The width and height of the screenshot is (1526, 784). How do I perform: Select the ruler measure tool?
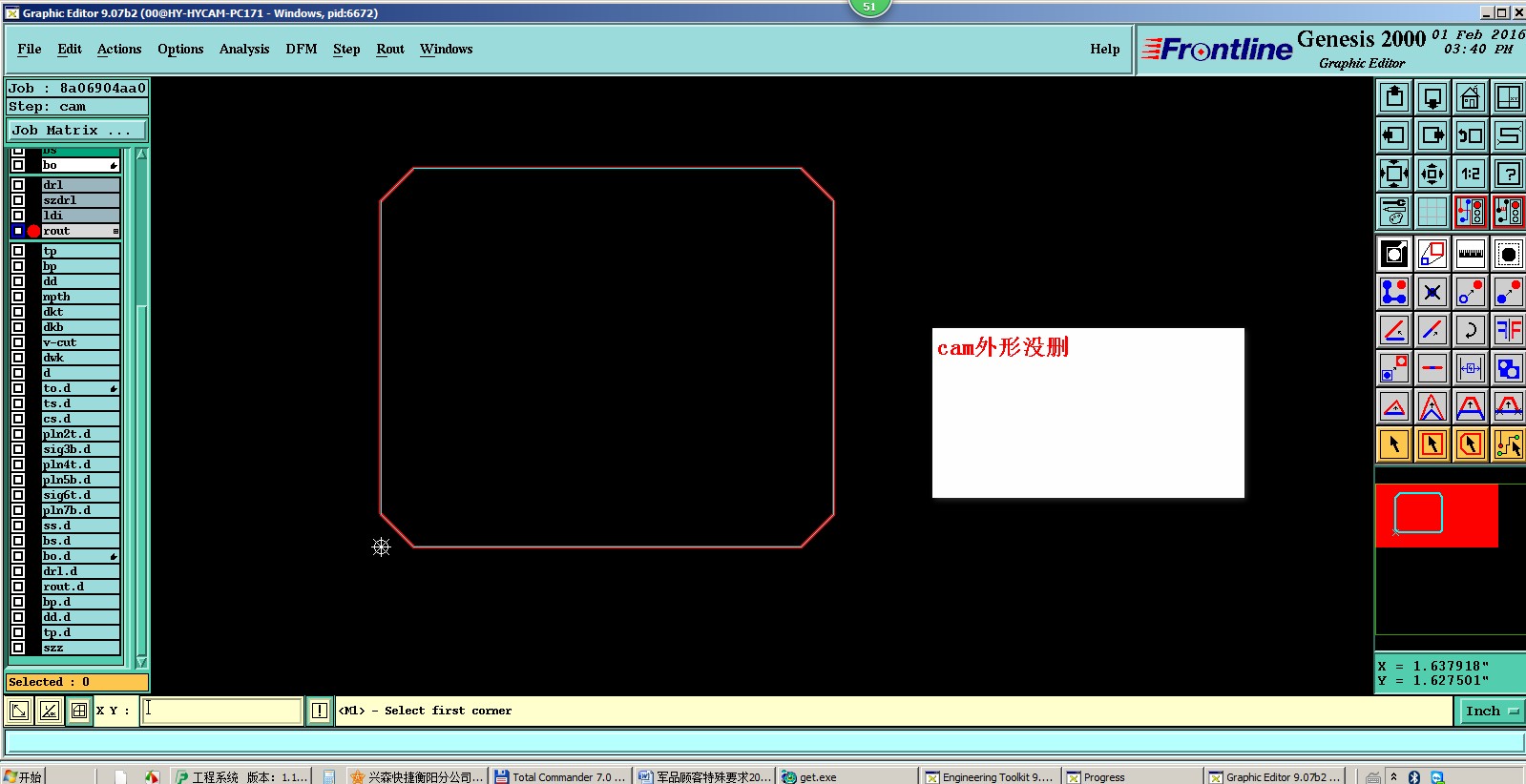click(x=1471, y=254)
